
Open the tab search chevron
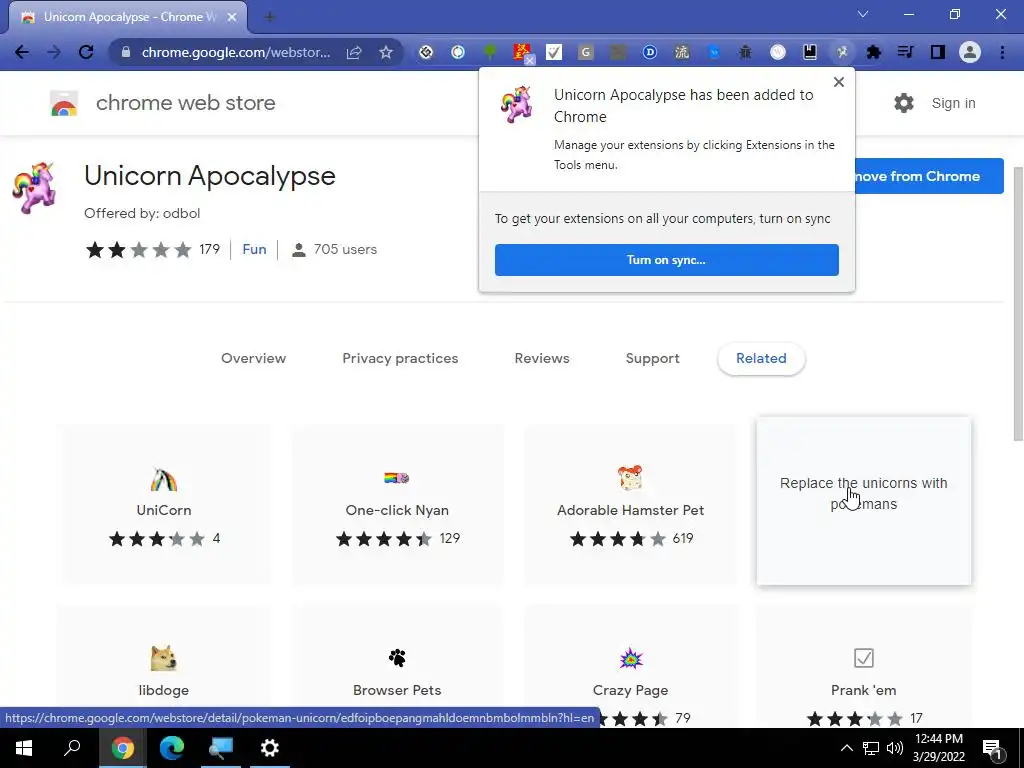[x=863, y=14]
